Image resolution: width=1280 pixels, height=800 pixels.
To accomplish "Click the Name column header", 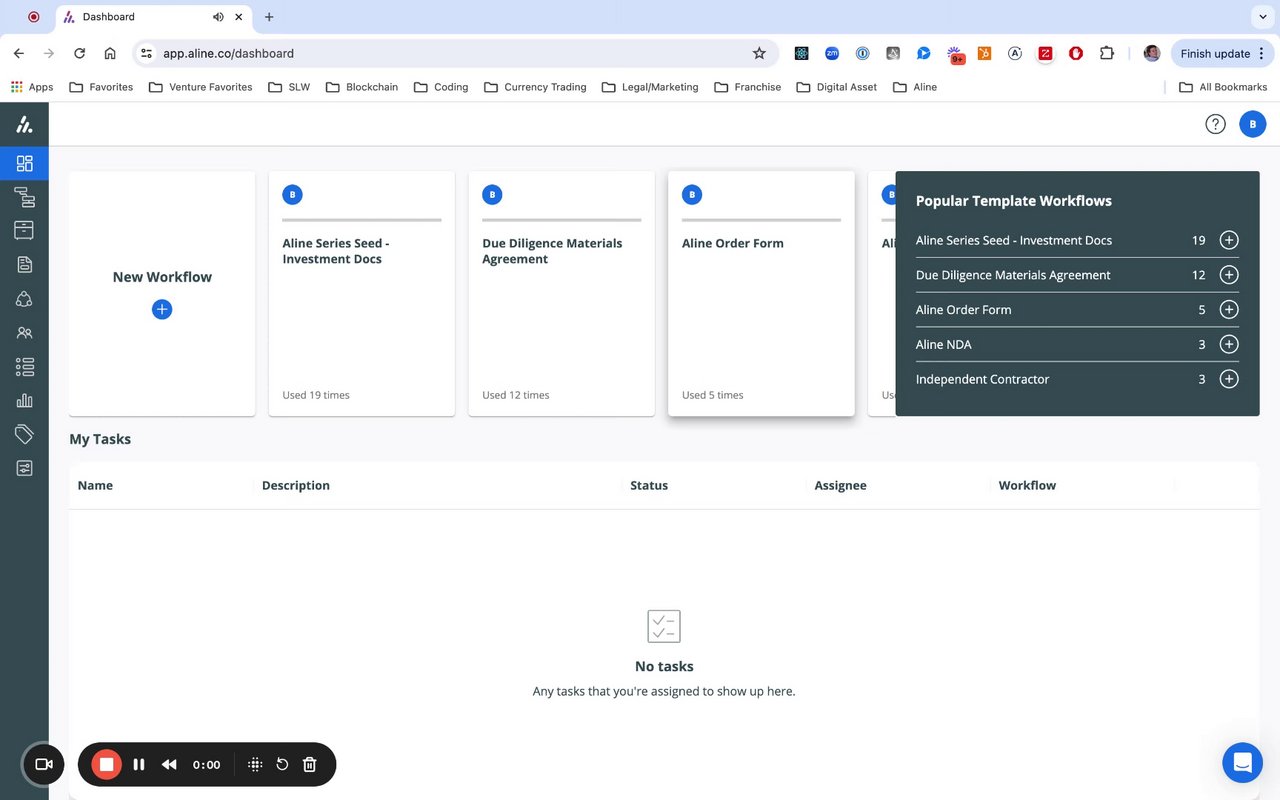I will click(95, 485).
